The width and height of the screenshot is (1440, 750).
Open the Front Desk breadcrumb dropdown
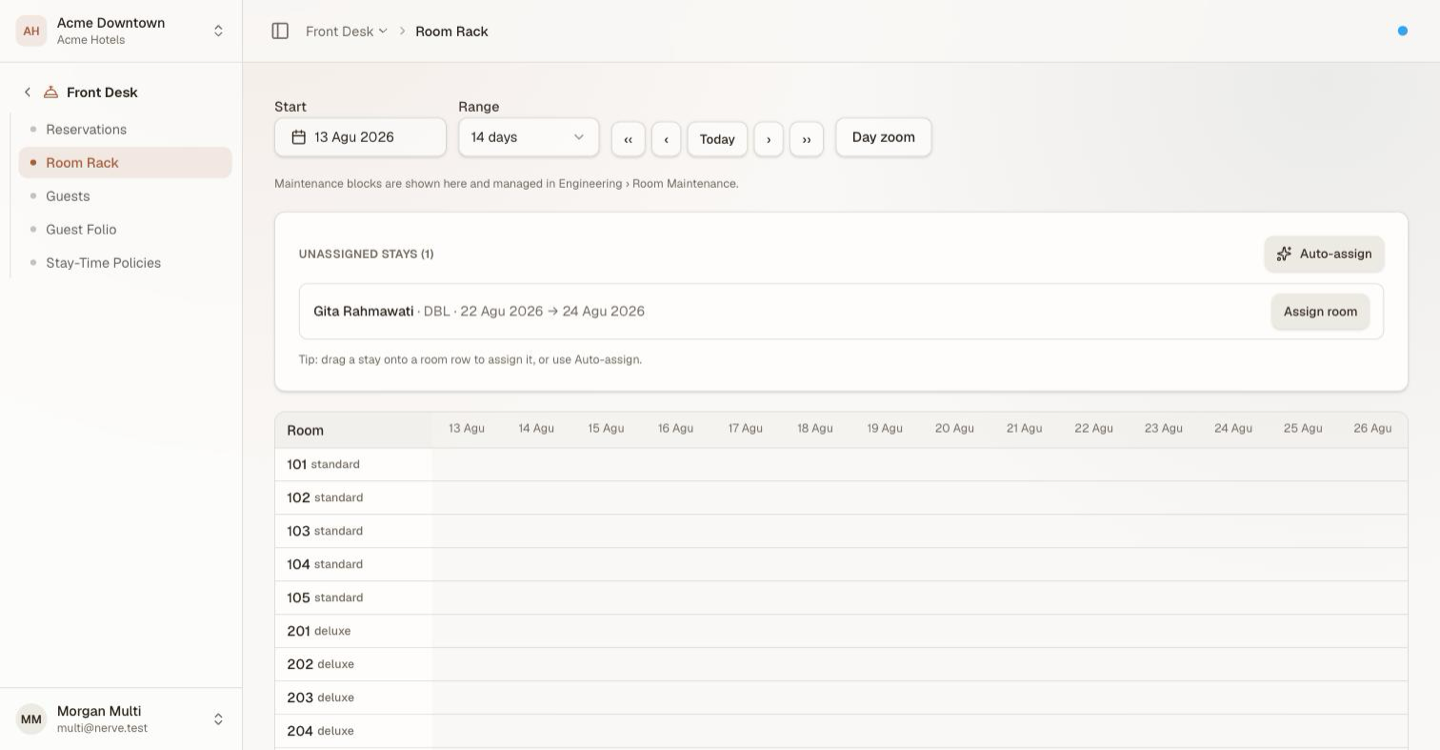pos(346,31)
